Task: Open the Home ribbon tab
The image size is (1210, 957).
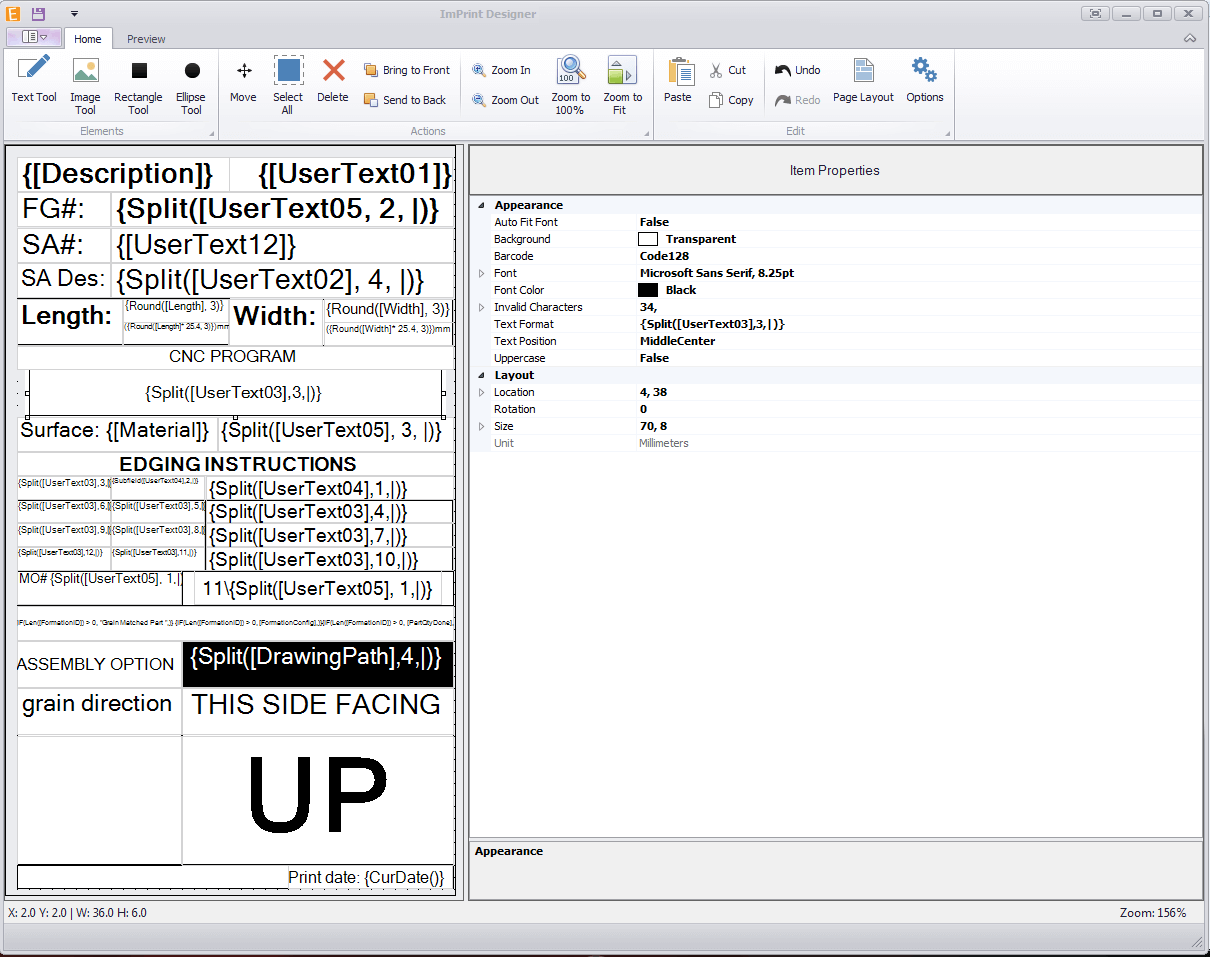Action: 88,39
